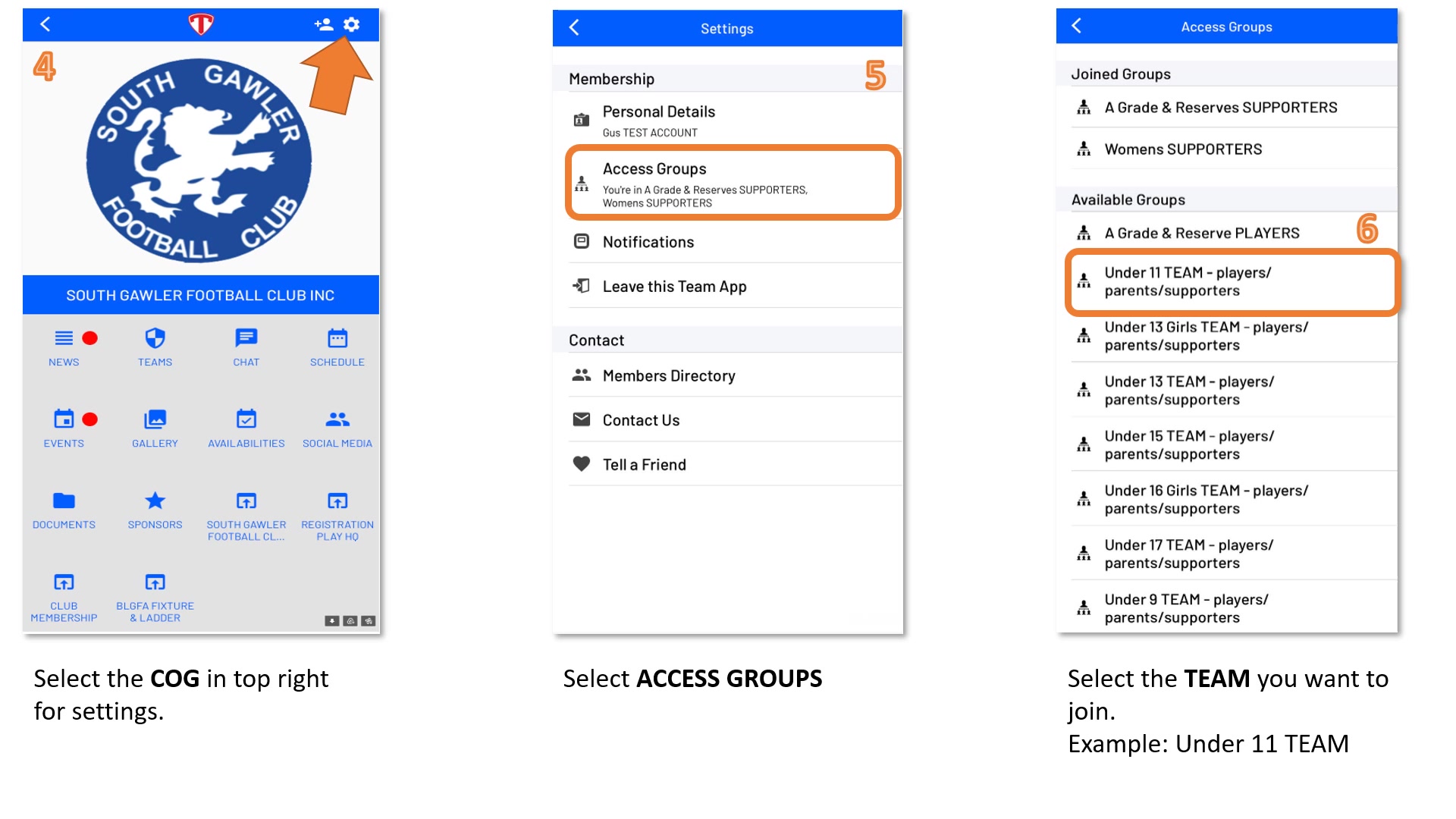Image resolution: width=1456 pixels, height=819 pixels.
Task: Join the Under 13 Girls TEAM group
Action: [x=1233, y=336]
